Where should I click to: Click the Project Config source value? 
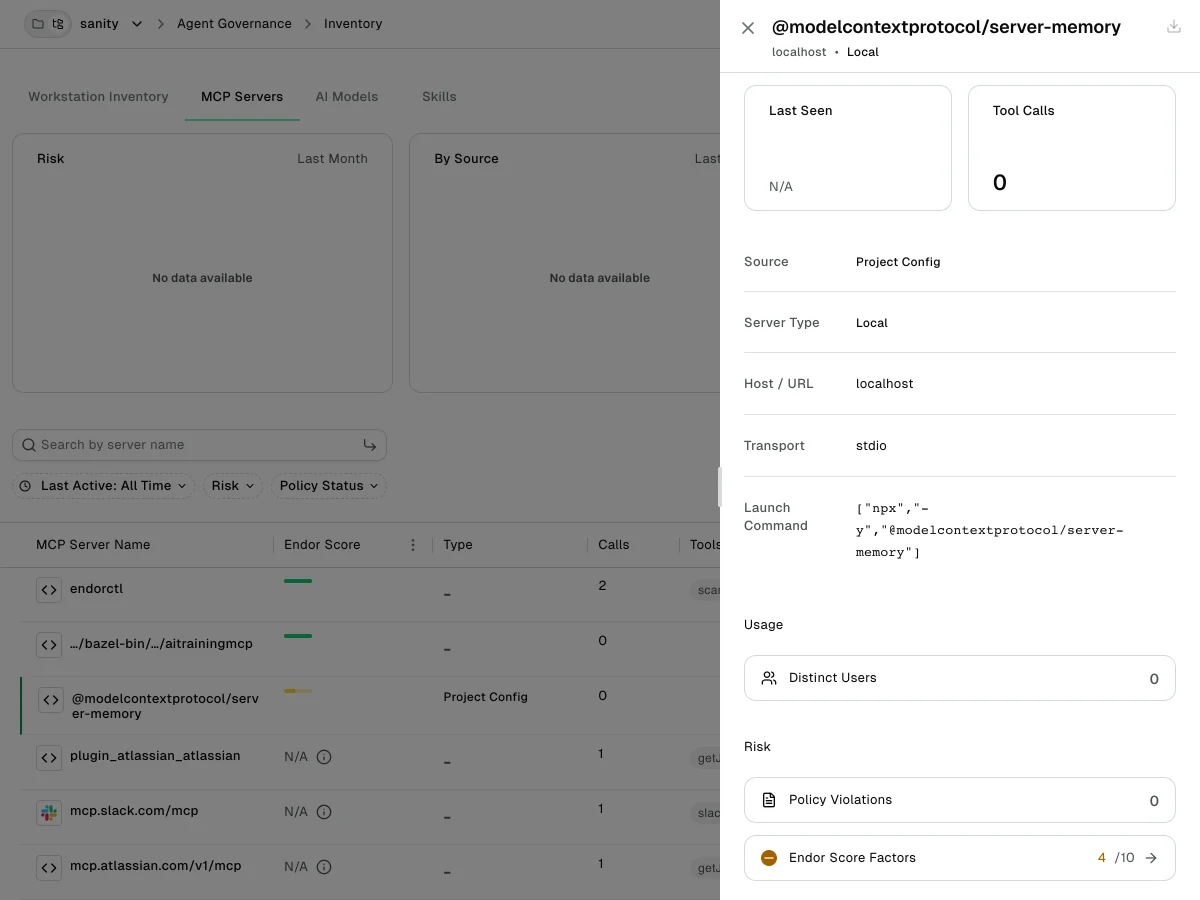point(898,262)
